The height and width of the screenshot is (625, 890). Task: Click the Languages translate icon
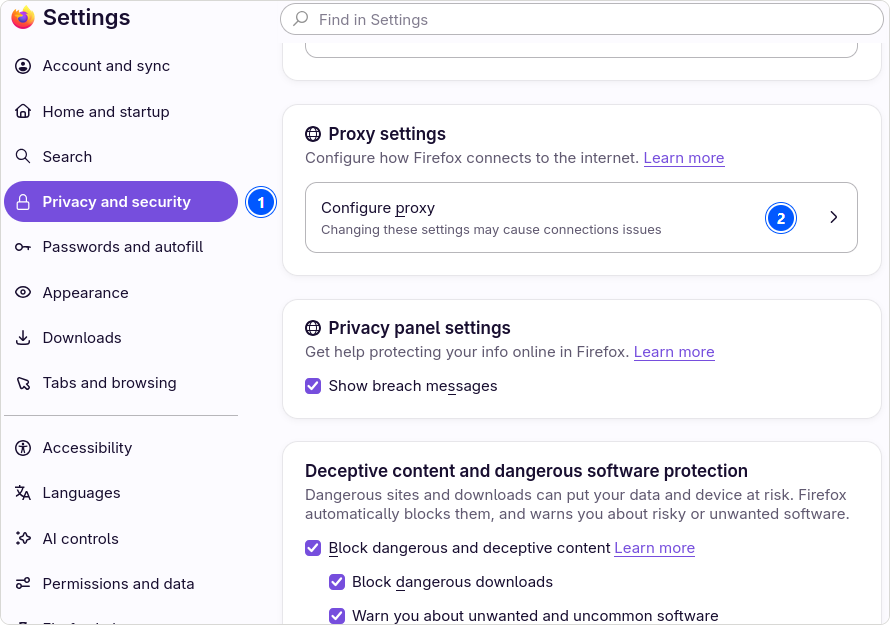coord(23,493)
